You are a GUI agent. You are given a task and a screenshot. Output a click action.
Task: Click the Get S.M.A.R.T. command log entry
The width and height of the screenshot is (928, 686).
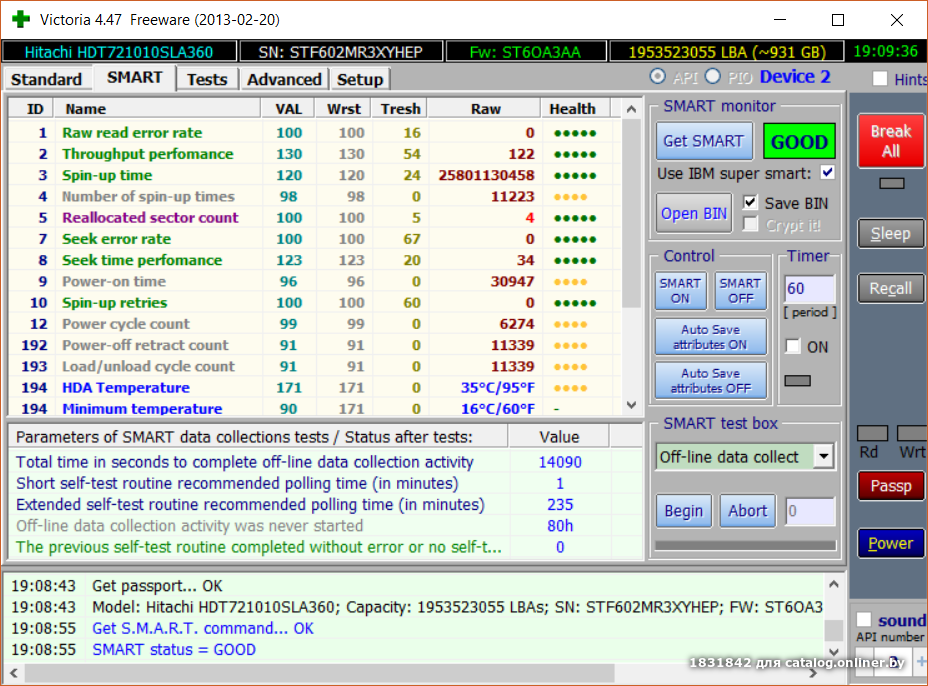(x=203, y=629)
